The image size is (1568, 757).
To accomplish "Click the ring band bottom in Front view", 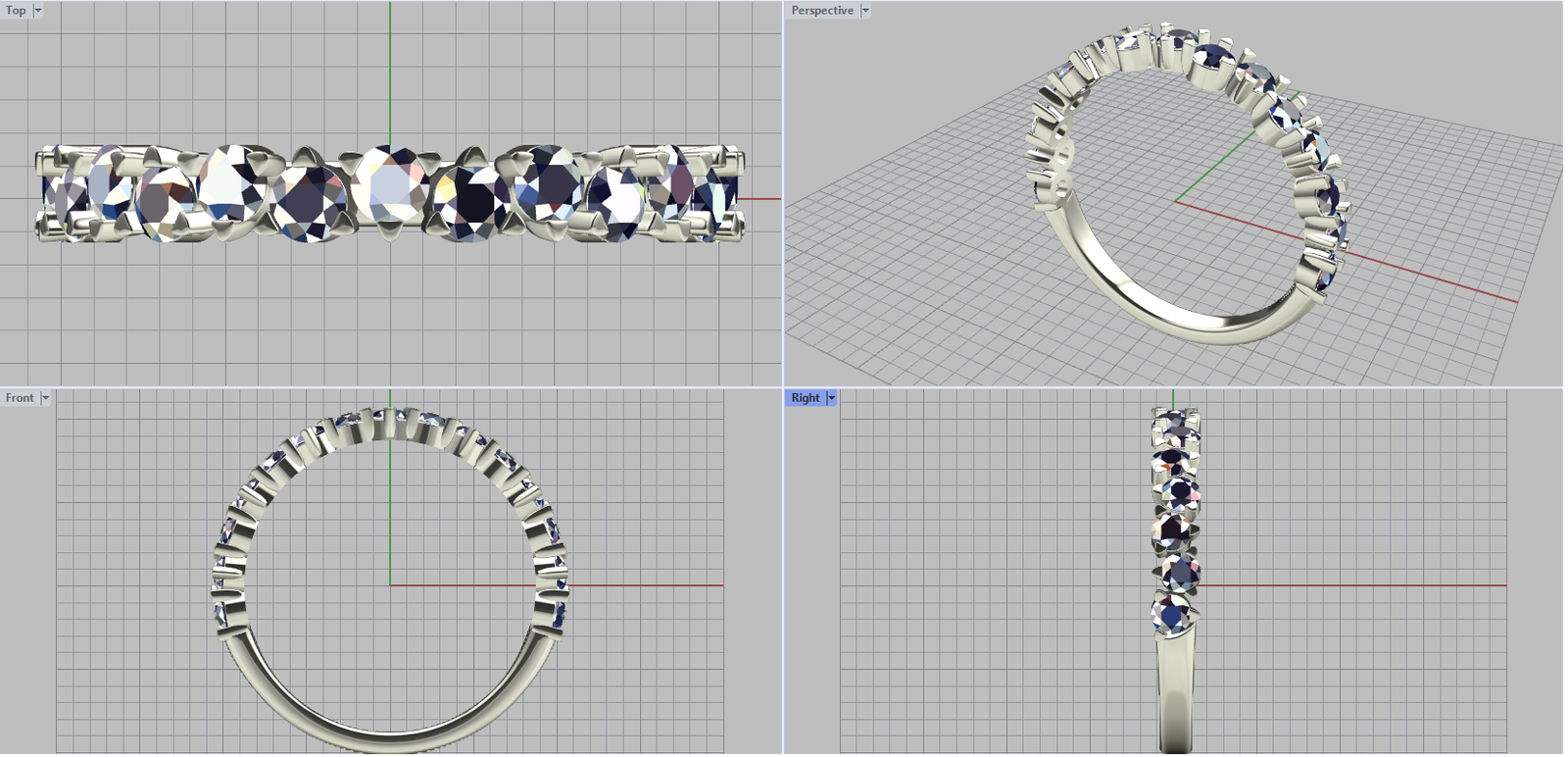I will click(x=390, y=731).
